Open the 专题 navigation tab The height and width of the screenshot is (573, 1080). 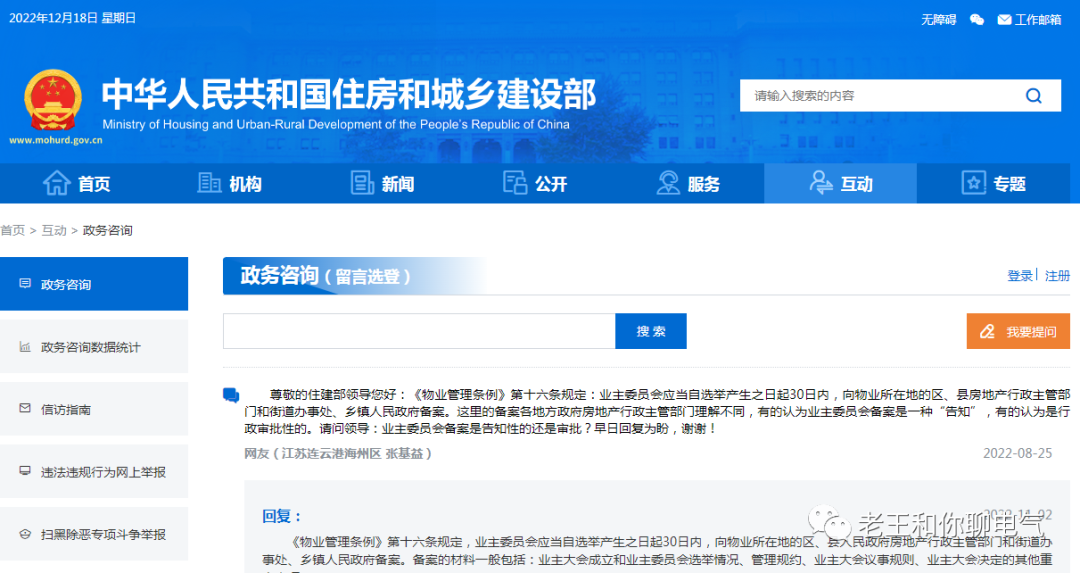pyautogui.click(x=993, y=183)
